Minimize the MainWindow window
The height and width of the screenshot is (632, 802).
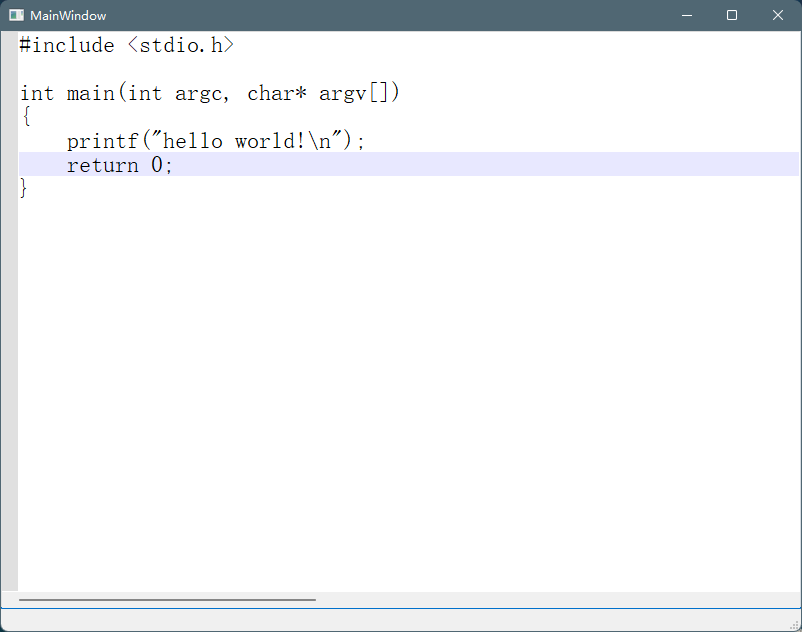click(x=687, y=15)
